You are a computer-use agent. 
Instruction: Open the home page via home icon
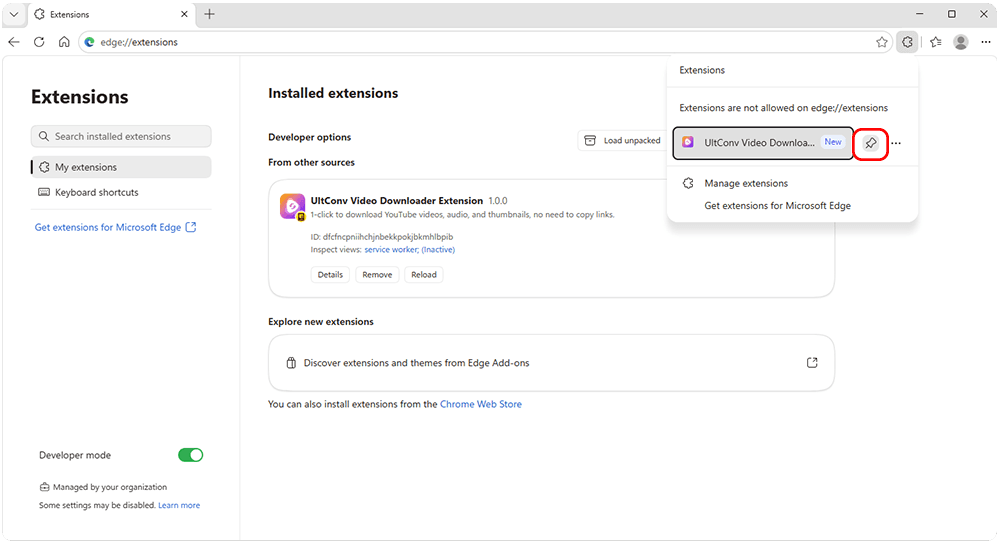pyautogui.click(x=64, y=42)
